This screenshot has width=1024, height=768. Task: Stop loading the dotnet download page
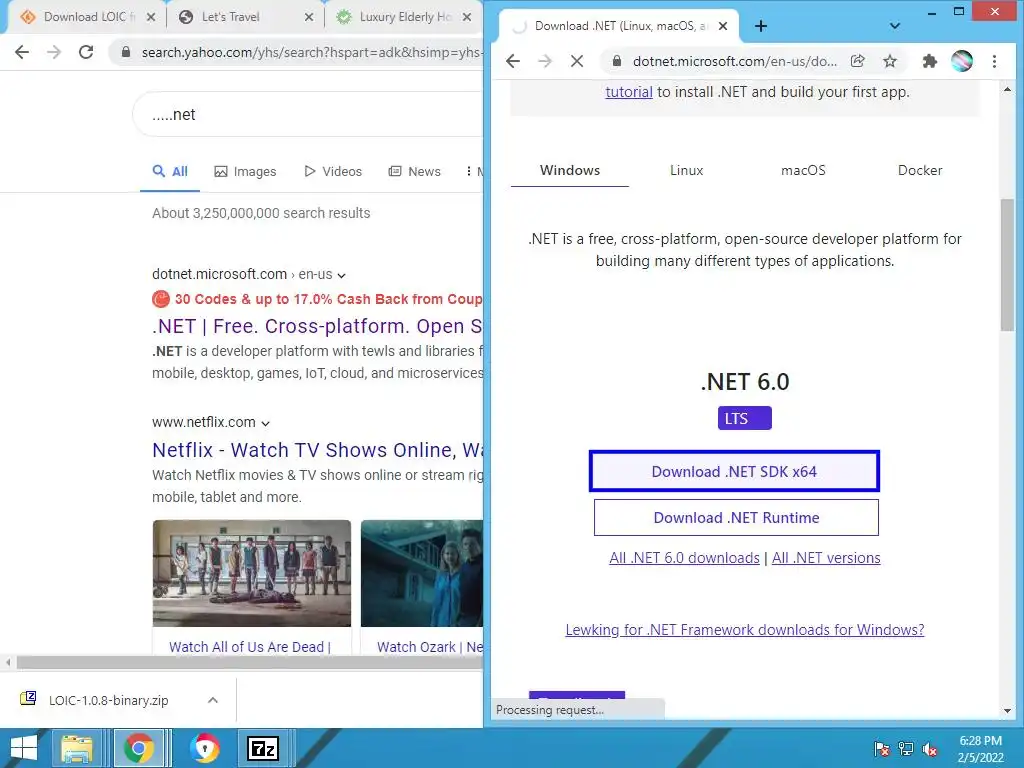click(x=577, y=61)
